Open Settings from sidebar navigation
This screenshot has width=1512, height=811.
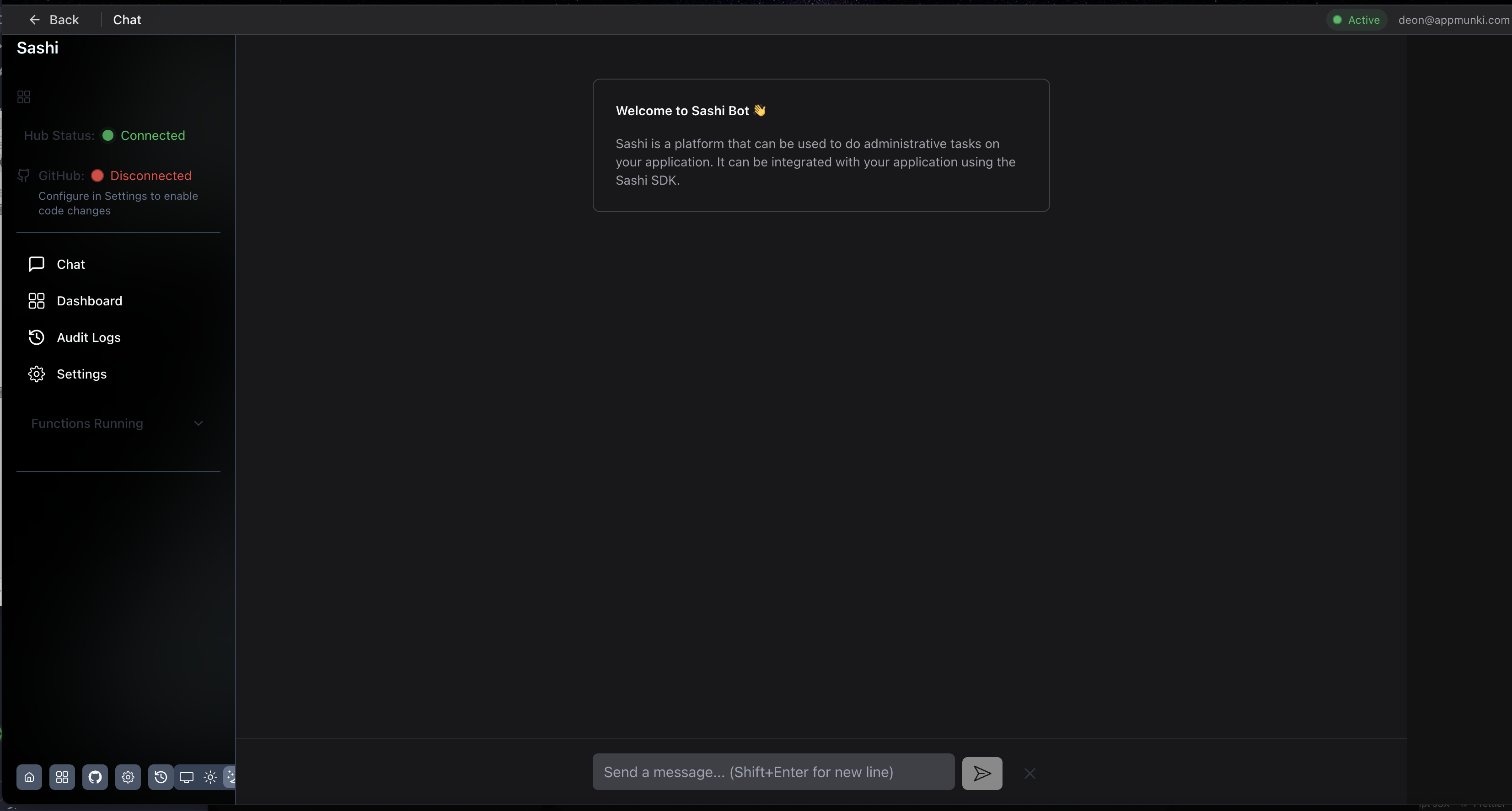(81, 374)
